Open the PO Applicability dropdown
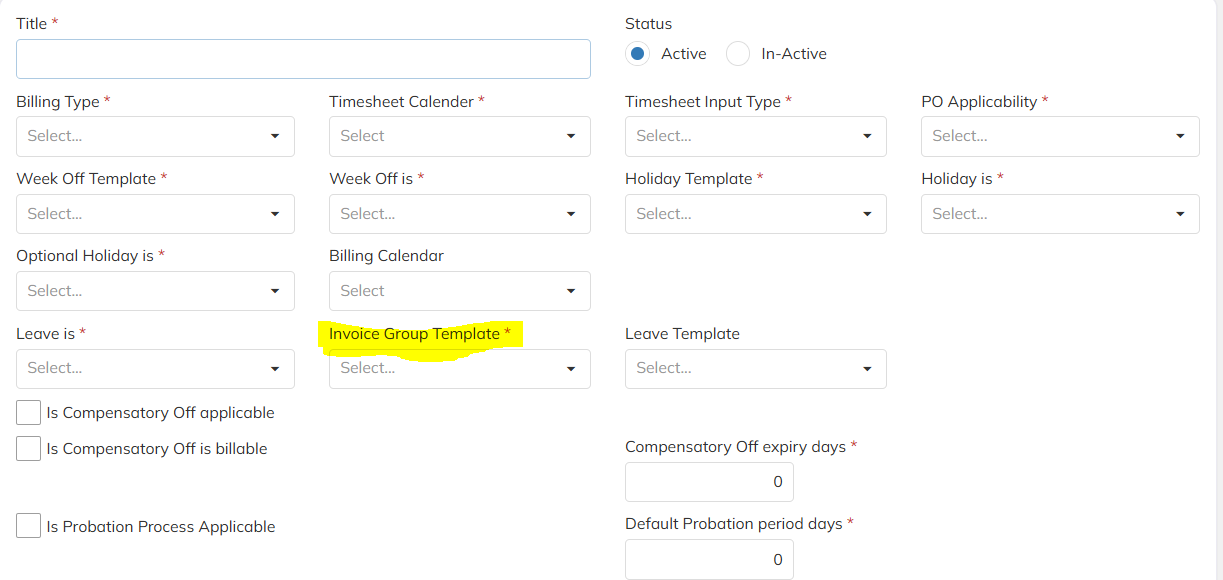 (x=1059, y=136)
